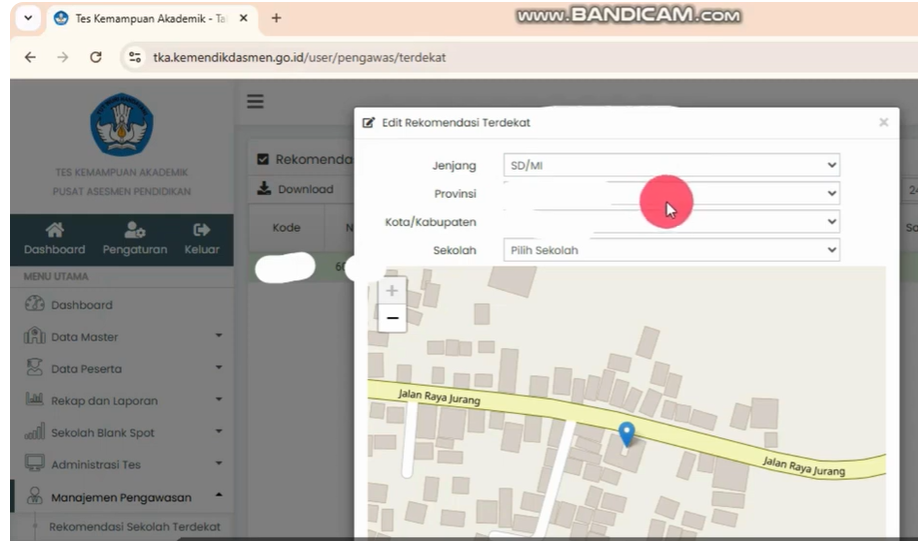
Task: Open the Sekolah dropdown showing Pilih Sekolah
Action: [x=670, y=250]
